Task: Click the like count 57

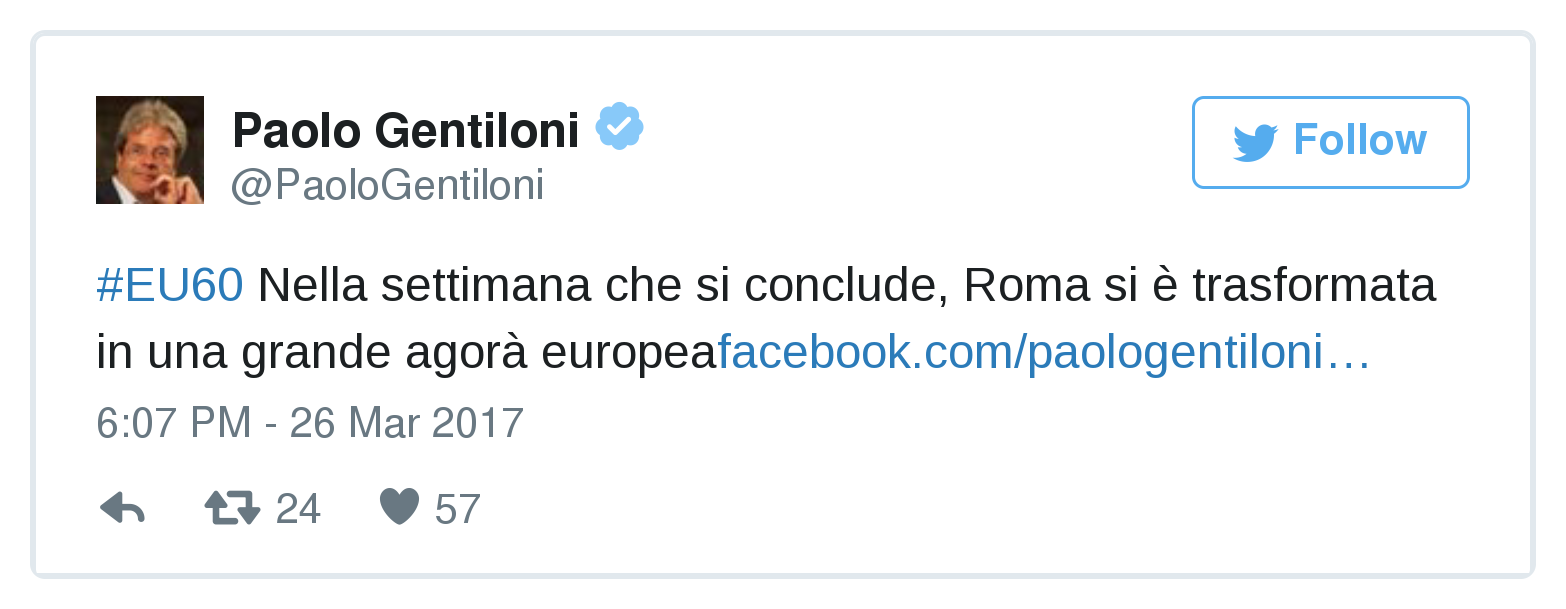Action: (x=458, y=510)
